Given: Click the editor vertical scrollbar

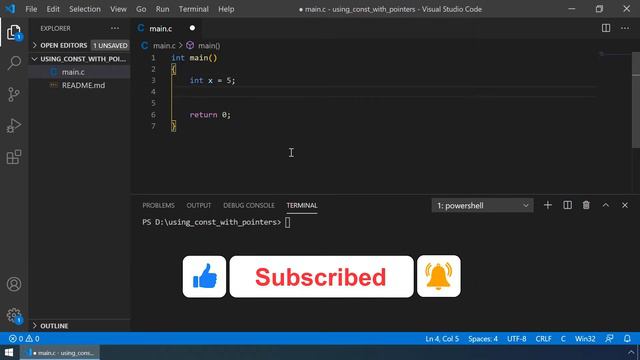Looking at the screenshot, I should coord(636,100).
